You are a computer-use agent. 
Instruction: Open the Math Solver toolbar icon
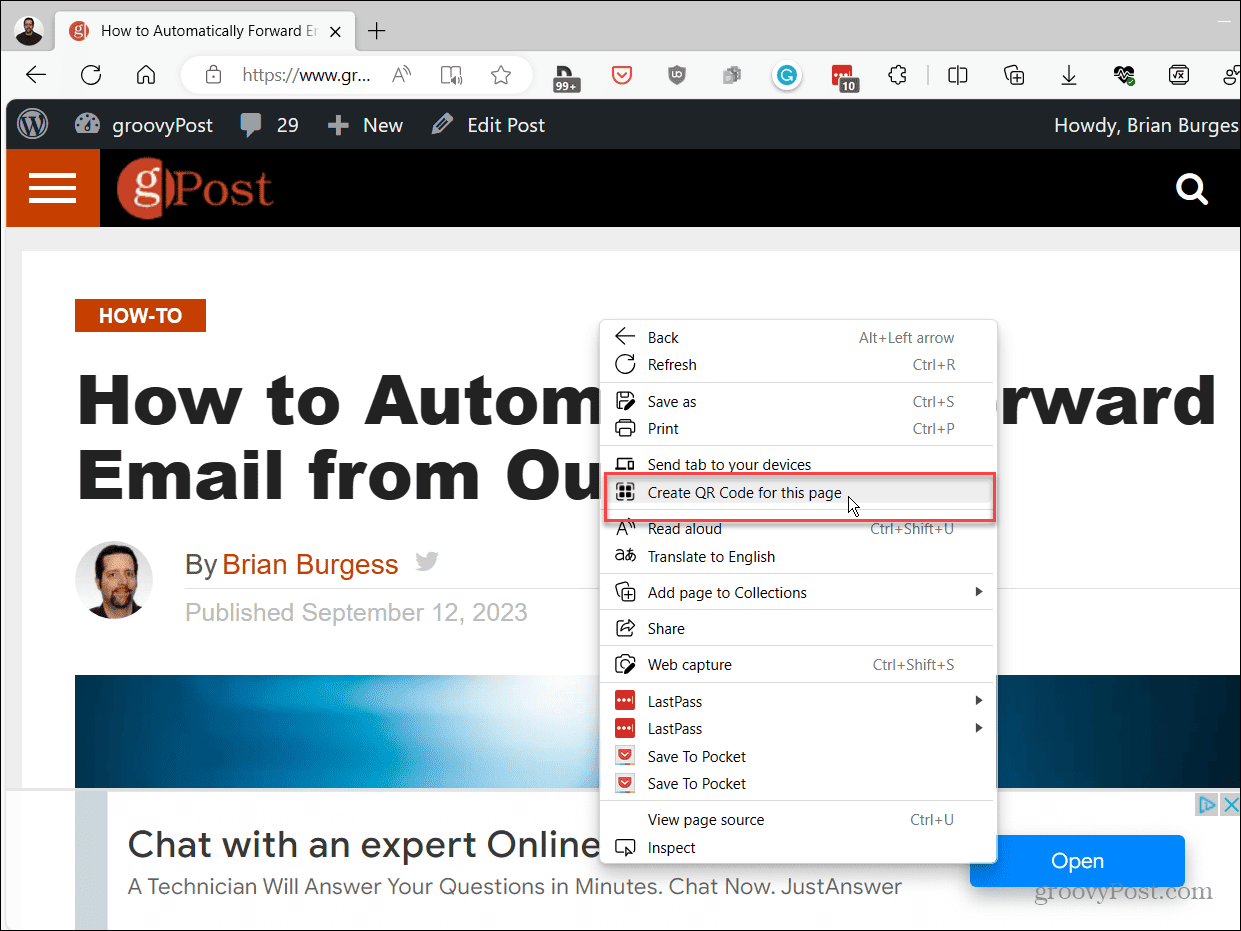(x=1179, y=75)
